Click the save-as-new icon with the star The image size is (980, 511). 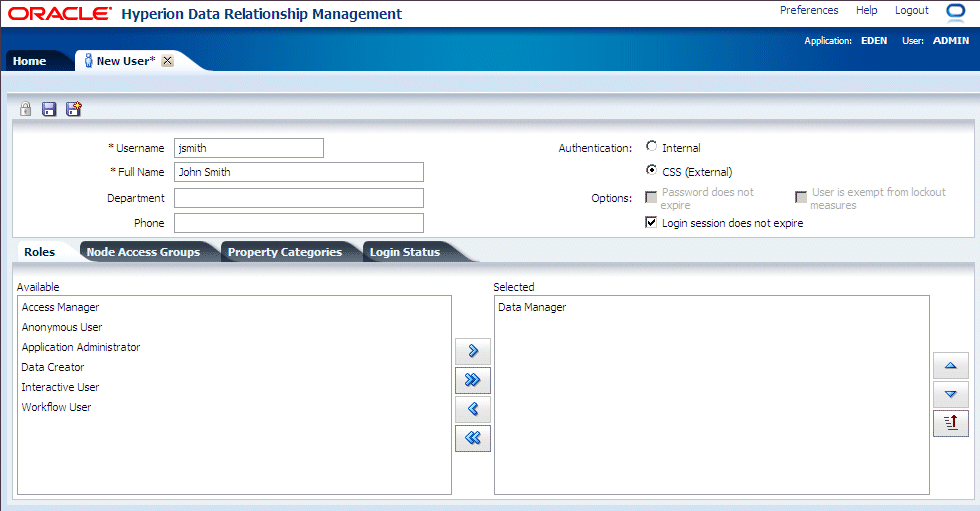[74, 109]
